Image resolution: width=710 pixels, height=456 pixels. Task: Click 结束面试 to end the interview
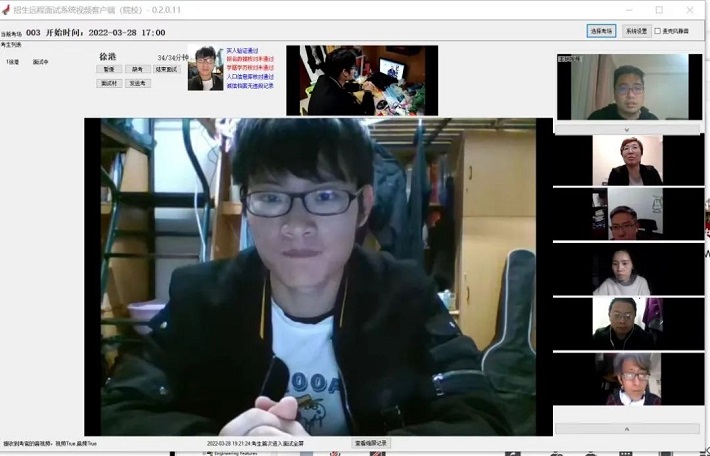[x=166, y=70]
